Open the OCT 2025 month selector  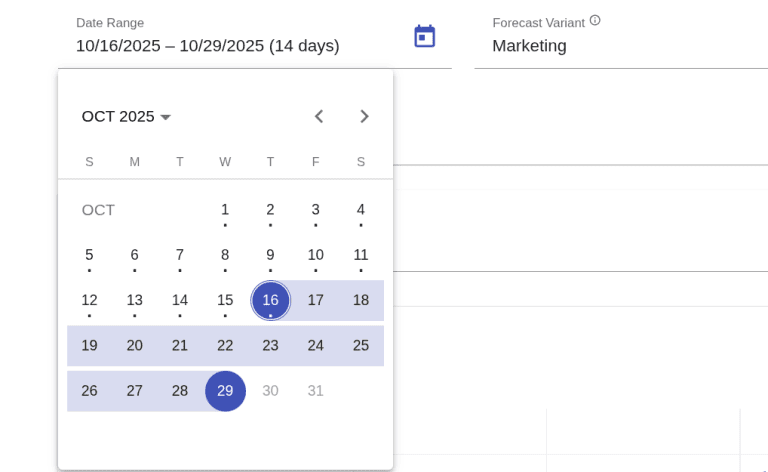click(x=126, y=117)
